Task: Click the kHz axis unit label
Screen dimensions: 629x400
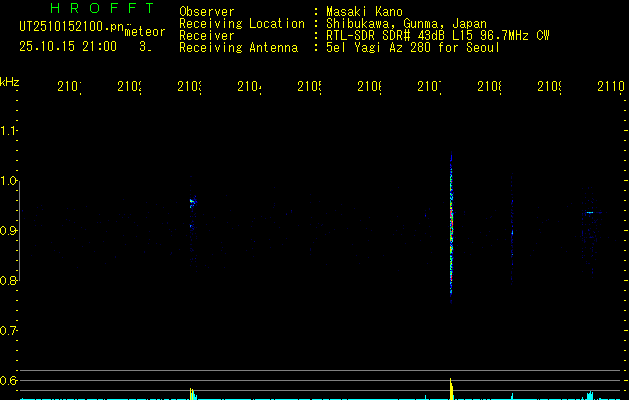Action: 10,82
